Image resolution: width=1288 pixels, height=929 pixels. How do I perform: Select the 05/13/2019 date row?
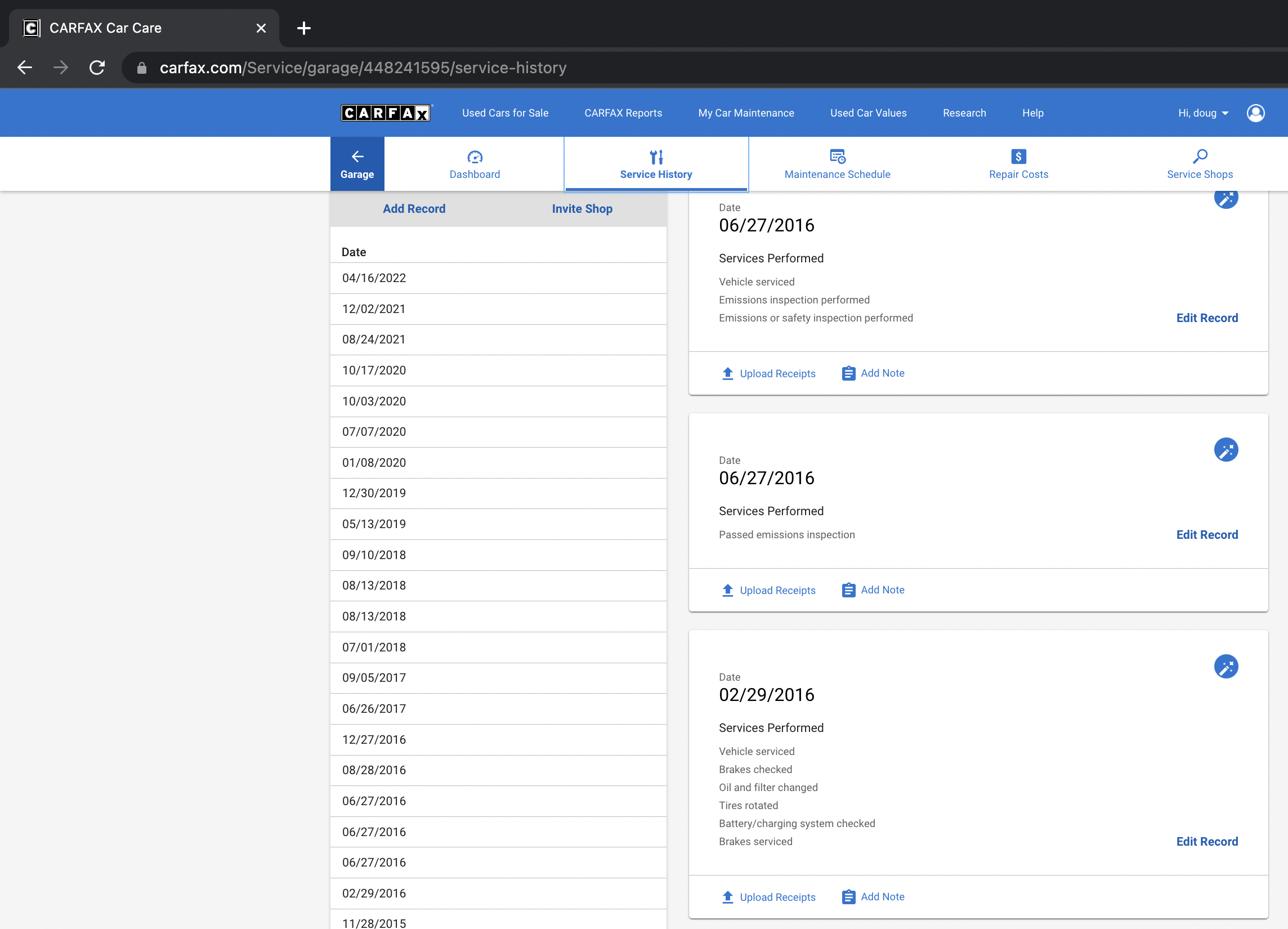(498, 524)
